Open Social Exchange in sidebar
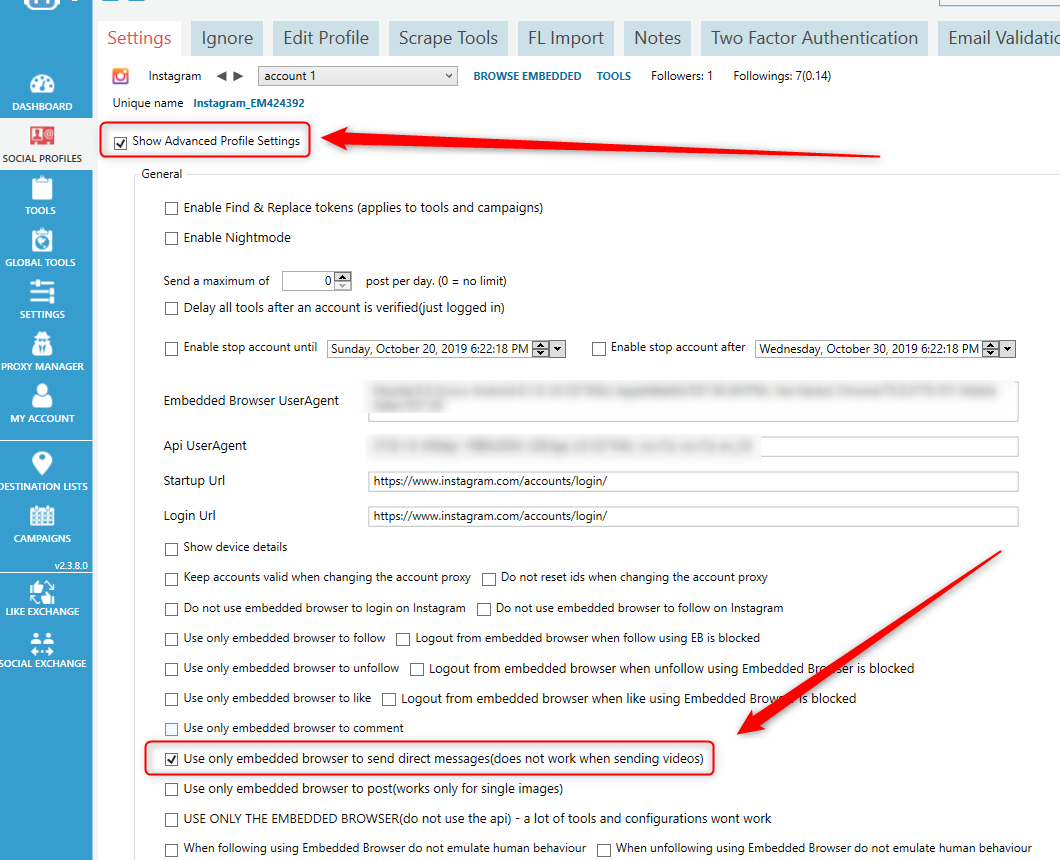The image size is (1060, 860). pyautogui.click(x=42, y=650)
